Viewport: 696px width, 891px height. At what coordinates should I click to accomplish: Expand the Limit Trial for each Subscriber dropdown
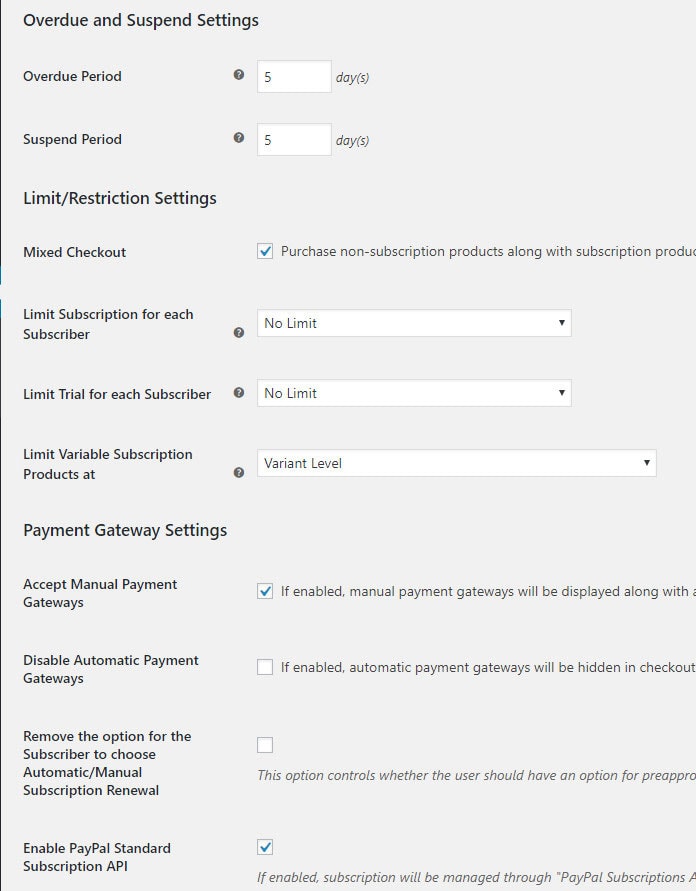click(x=414, y=393)
